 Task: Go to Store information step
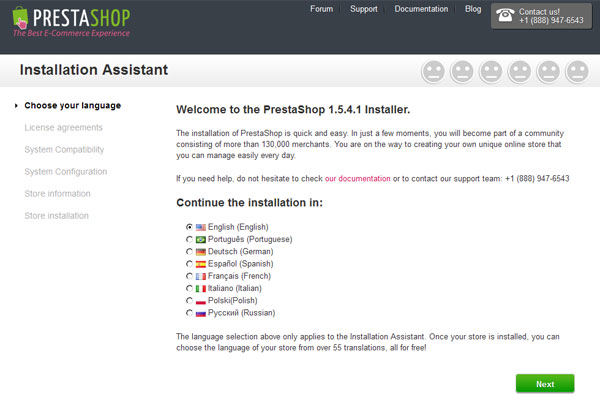point(57,194)
